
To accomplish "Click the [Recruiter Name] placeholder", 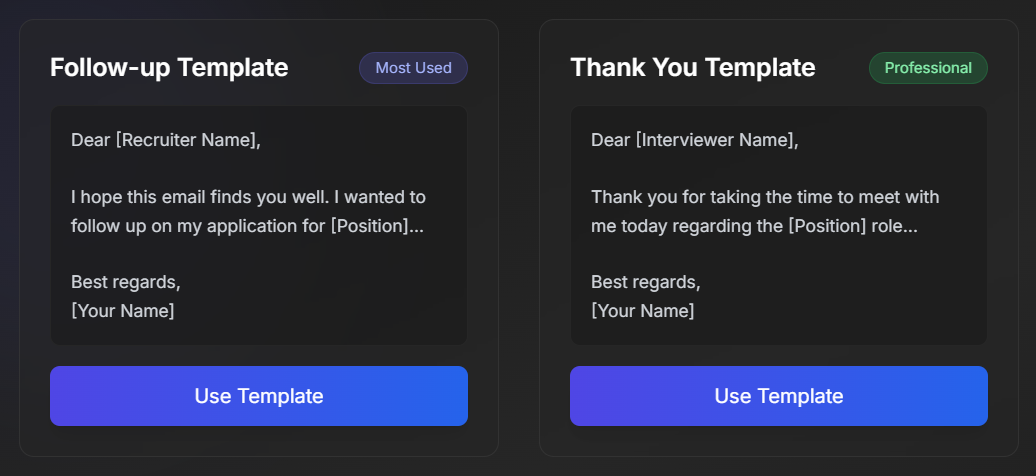I will (x=186, y=140).
